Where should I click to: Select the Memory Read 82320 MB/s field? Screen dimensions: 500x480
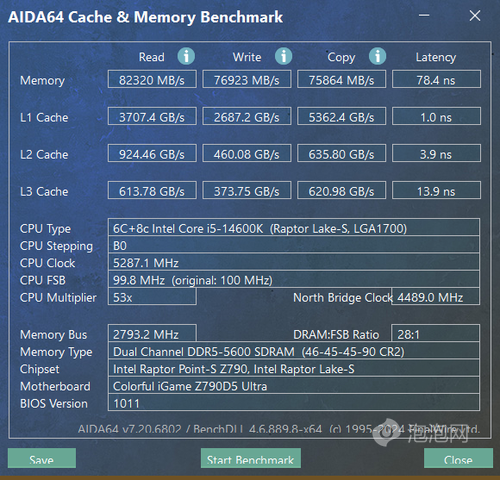(152, 79)
